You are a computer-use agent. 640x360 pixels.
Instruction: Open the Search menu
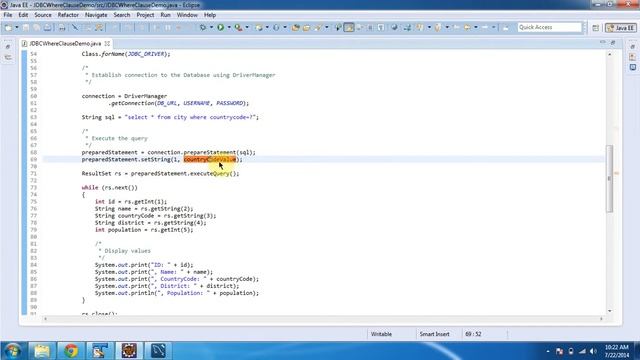tap(122, 15)
